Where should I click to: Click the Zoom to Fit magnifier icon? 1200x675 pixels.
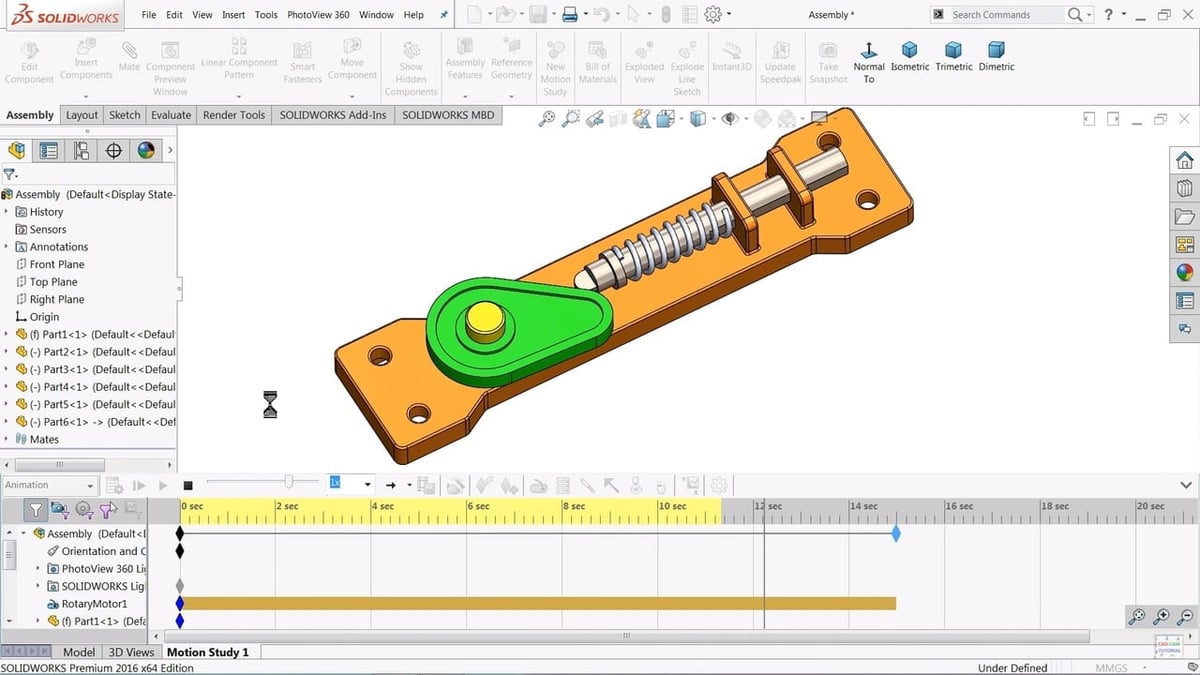click(546, 119)
